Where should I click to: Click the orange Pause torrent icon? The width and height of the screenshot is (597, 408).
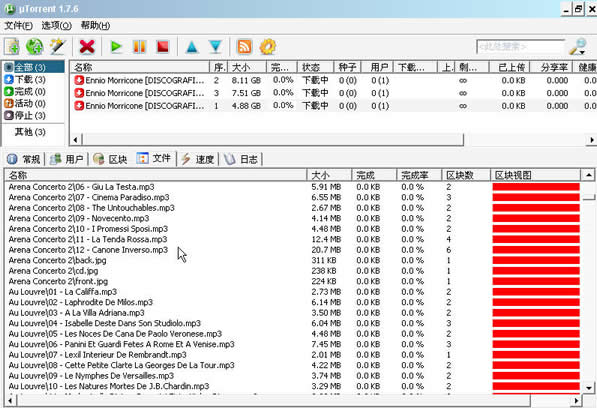click(x=139, y=47)
